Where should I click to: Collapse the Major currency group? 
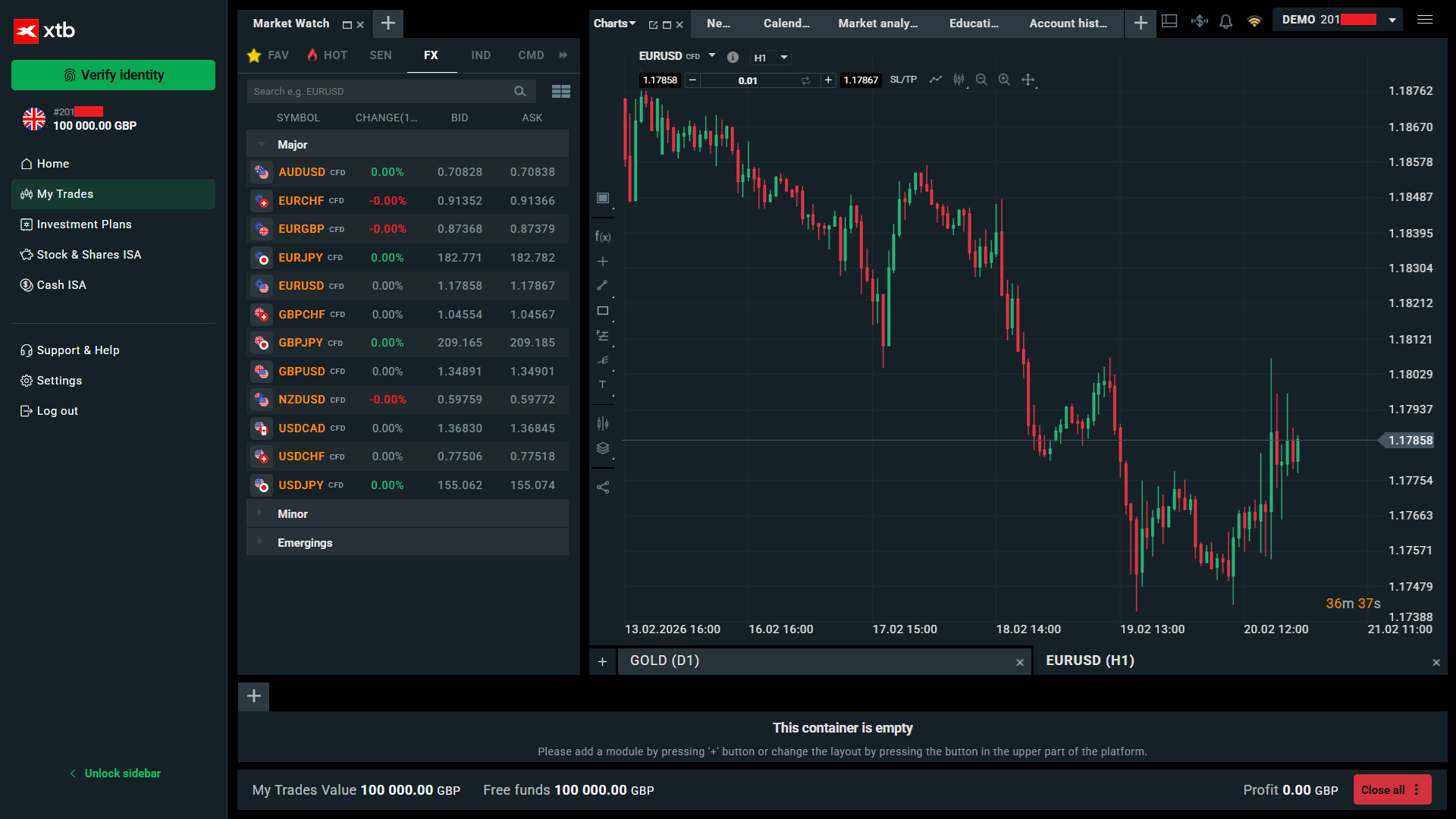pyautogui.click(x=262, y=145)
